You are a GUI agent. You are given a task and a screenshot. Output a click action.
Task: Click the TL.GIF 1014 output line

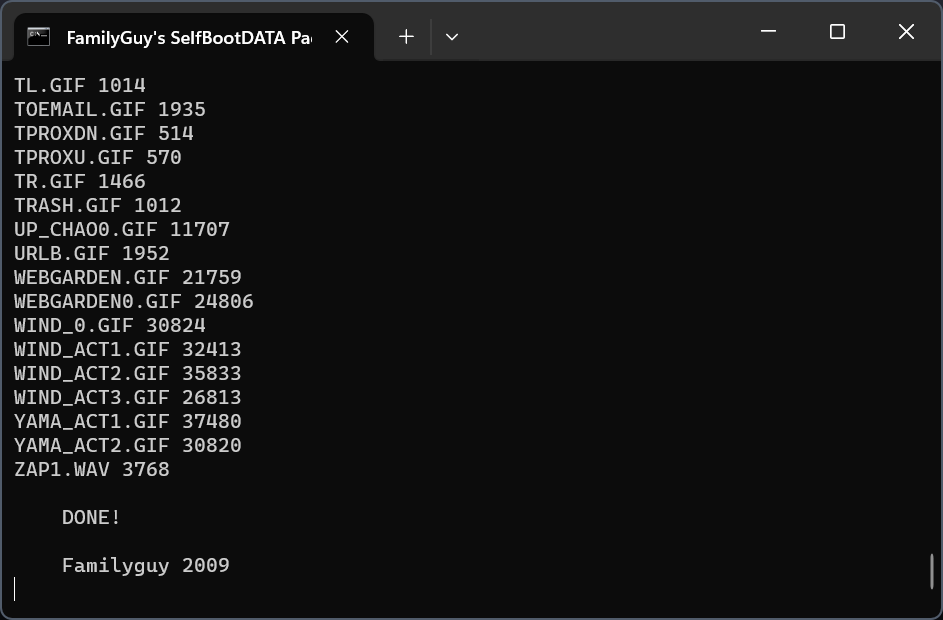coord(79,85)
